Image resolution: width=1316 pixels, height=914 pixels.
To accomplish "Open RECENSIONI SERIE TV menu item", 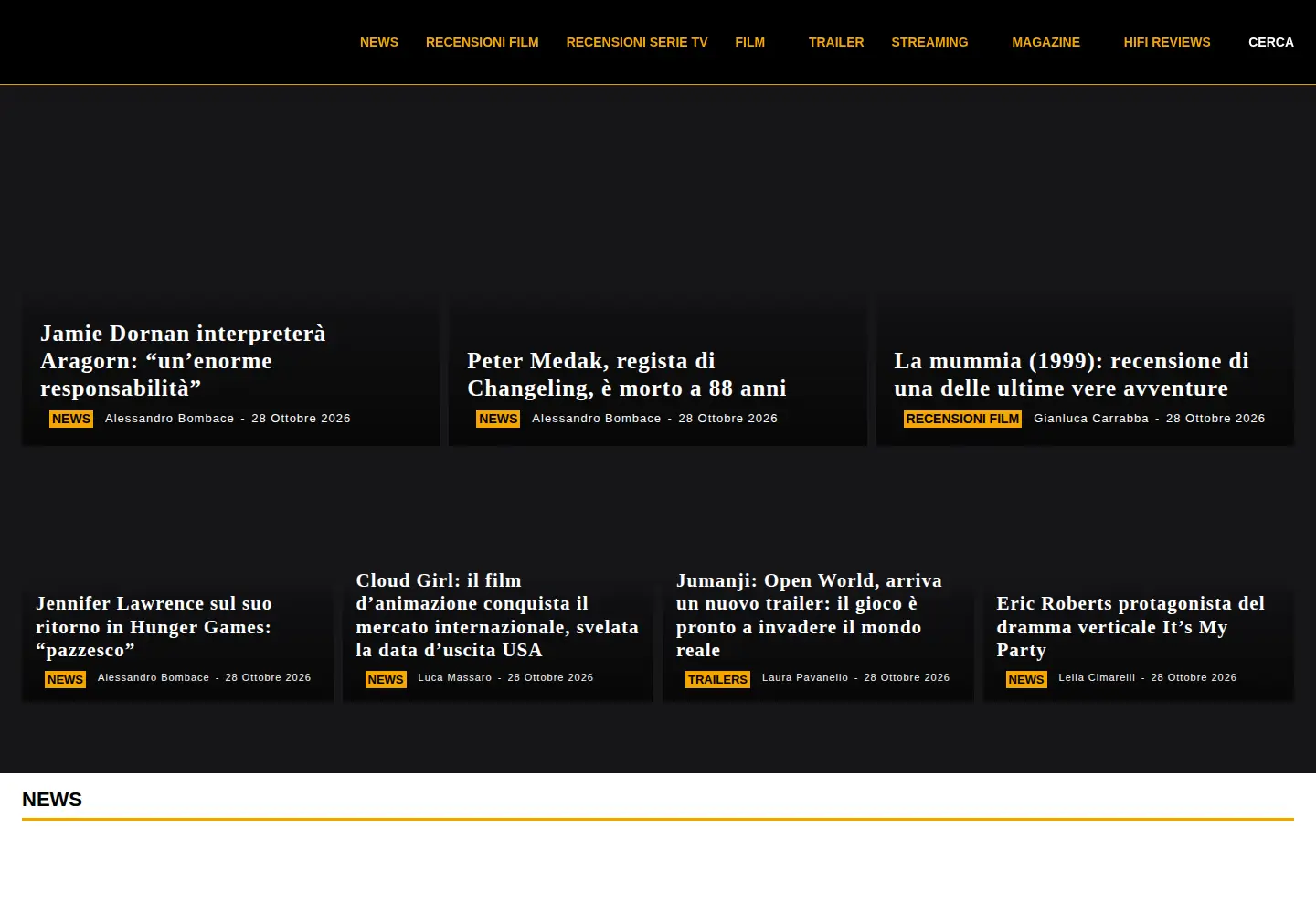I will click(637, 42).
